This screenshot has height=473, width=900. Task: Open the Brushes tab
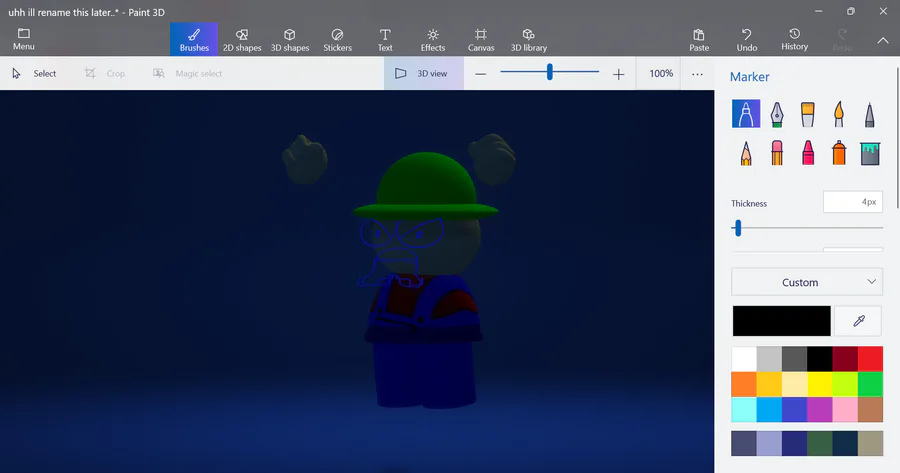tap(194, 39)
